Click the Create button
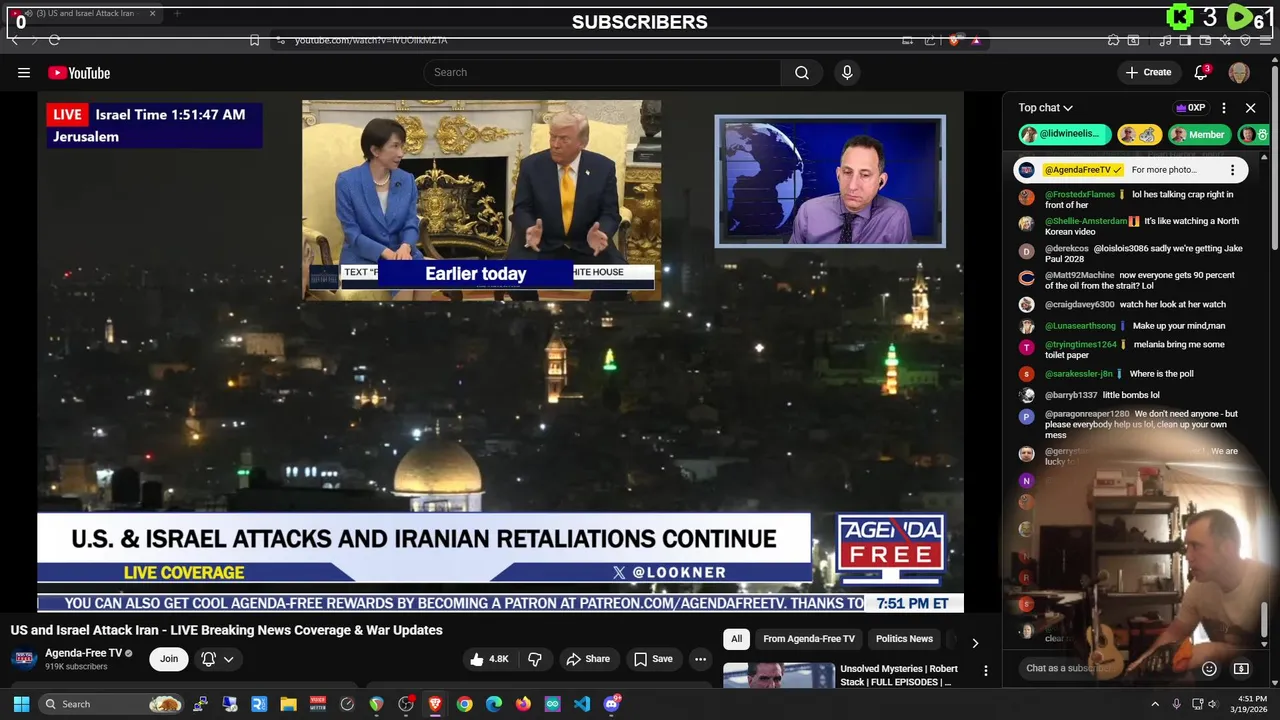This screenshot has height=720, width=1280. [1148, 72]
